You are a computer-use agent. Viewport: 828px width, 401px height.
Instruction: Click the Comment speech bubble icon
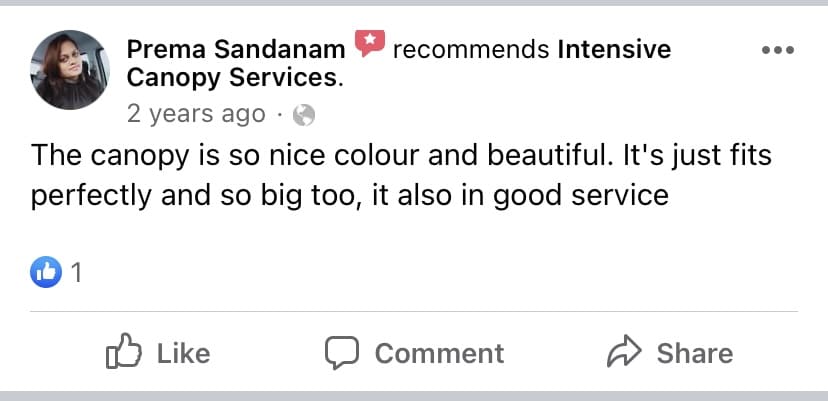(x=341, y=353)
